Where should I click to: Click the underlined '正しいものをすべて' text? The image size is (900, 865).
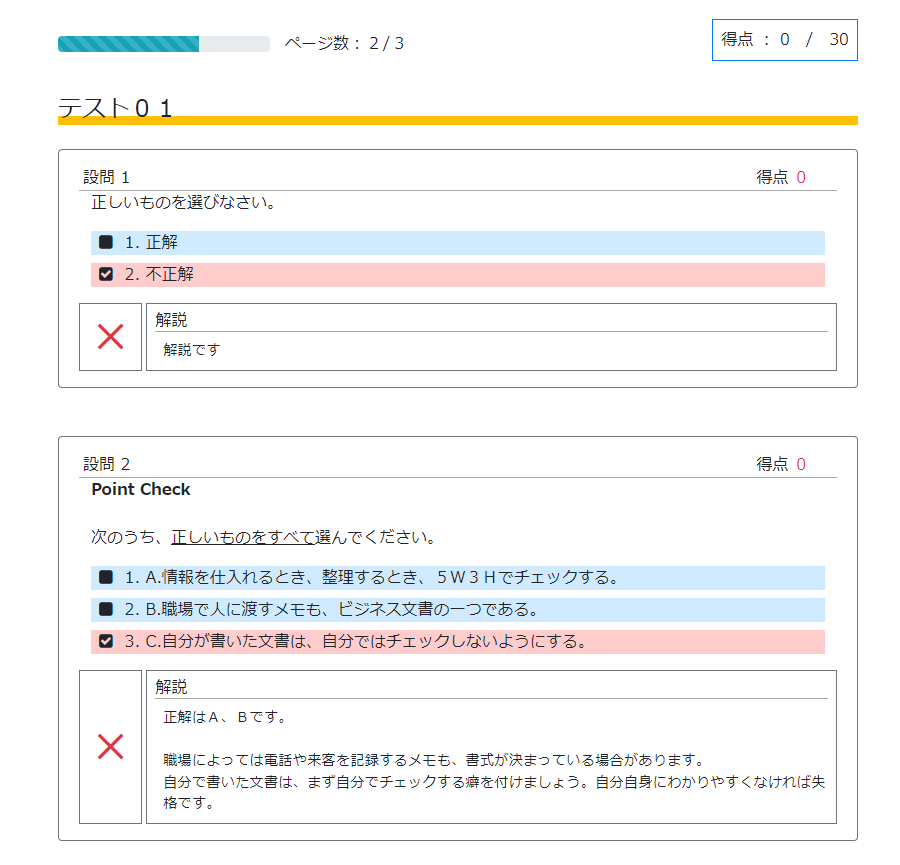coord(243,538)
